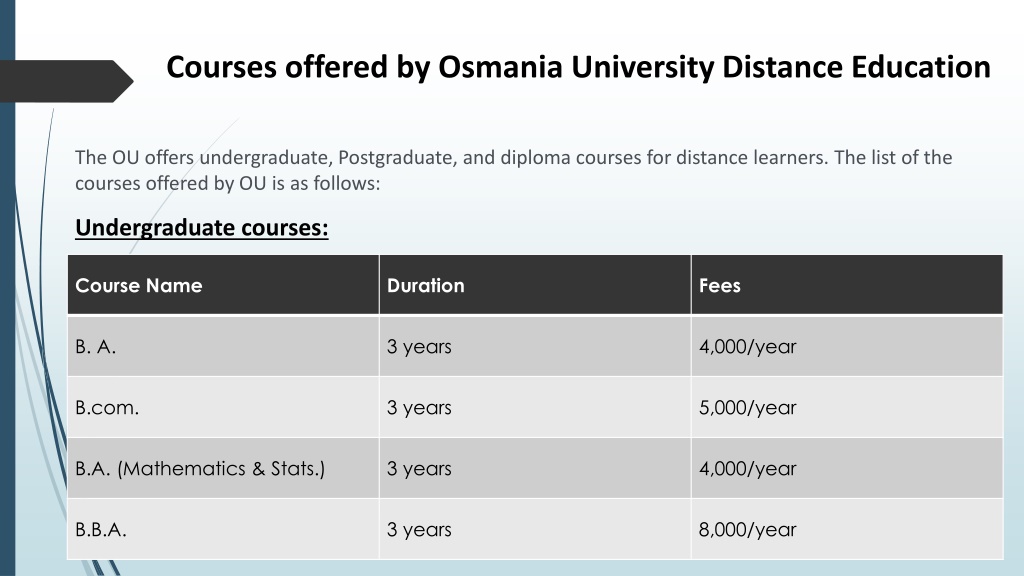Click the 8,000/year fee cell
Viewport: 1024px width, 576px height.
coord(847,530)
